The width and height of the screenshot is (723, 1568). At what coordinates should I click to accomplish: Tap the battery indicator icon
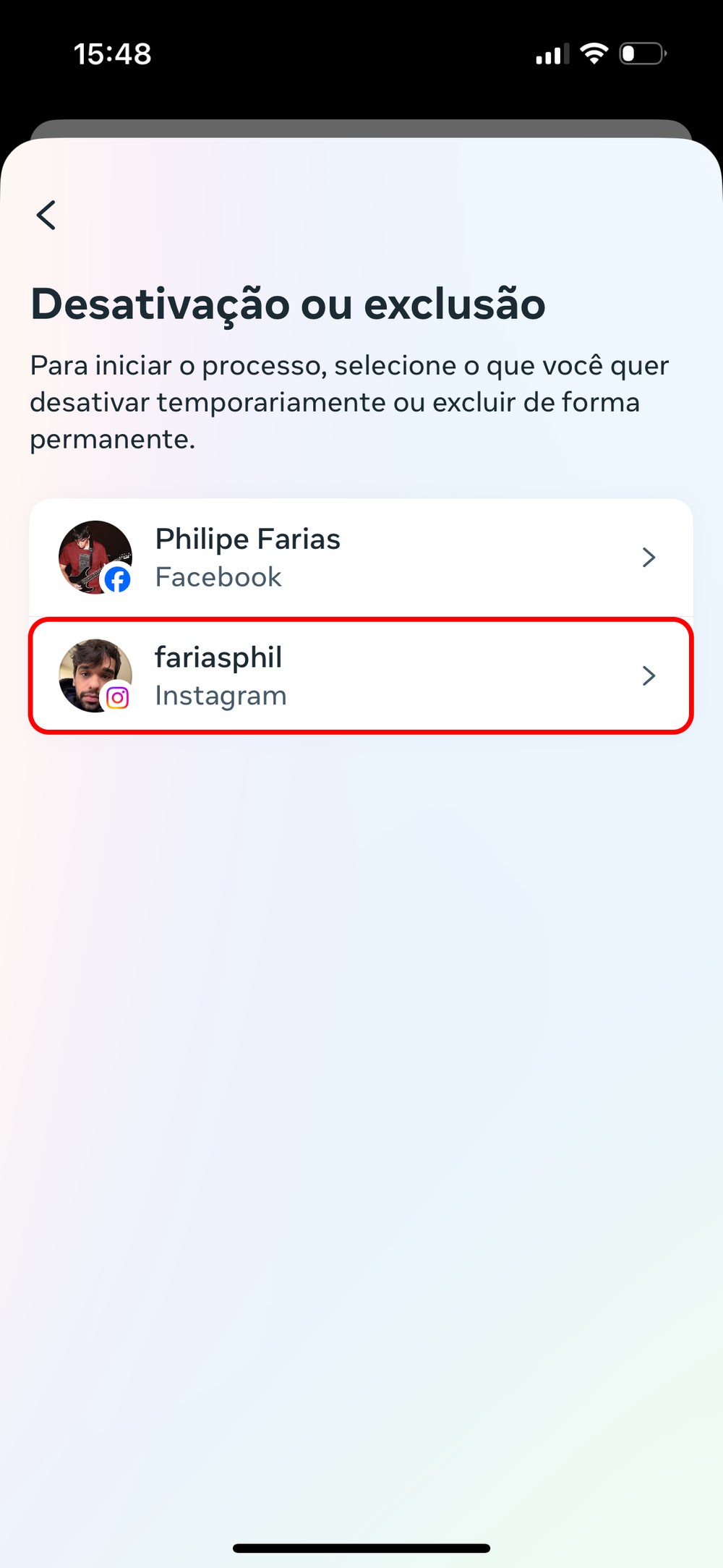tap(642, 54)
